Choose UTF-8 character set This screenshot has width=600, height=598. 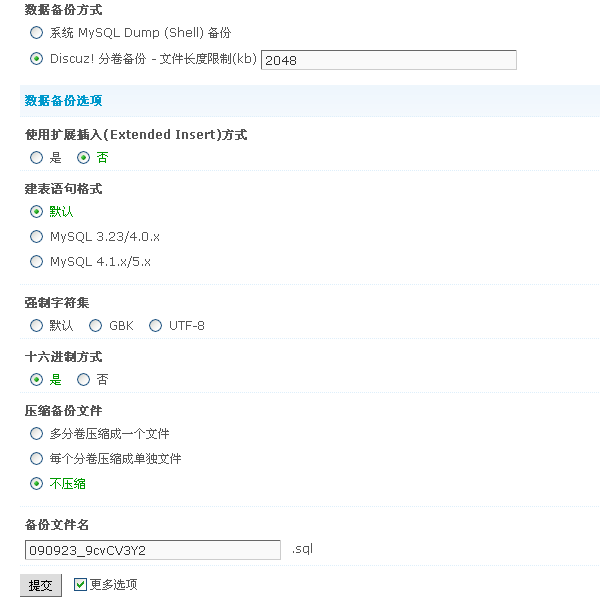pyautogui.click(x=155, y=326)
